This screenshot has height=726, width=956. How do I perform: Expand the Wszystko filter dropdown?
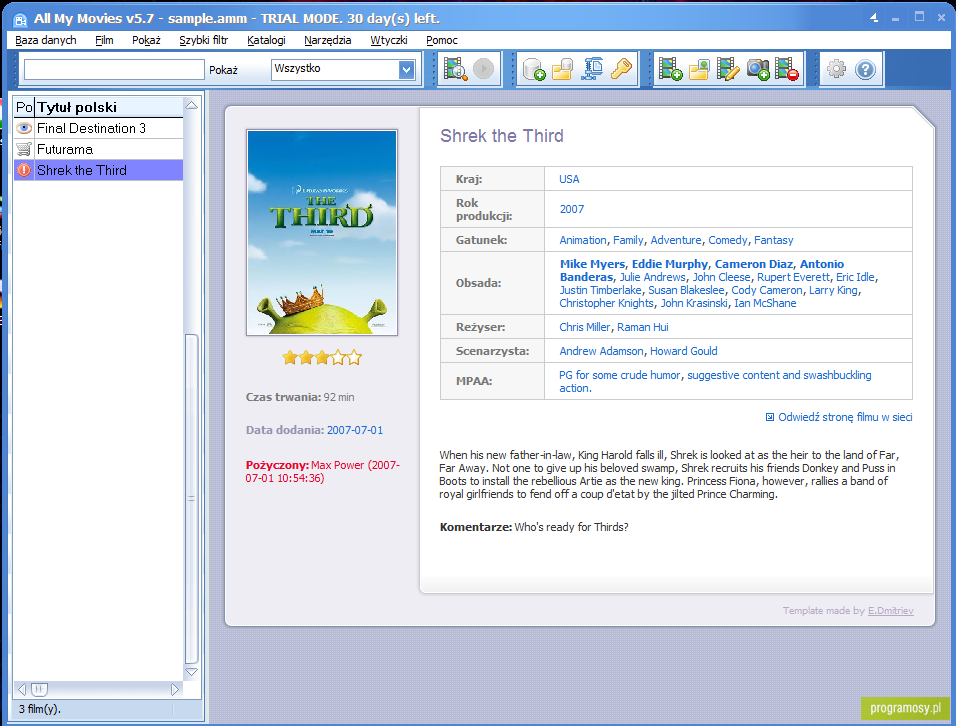407,69
